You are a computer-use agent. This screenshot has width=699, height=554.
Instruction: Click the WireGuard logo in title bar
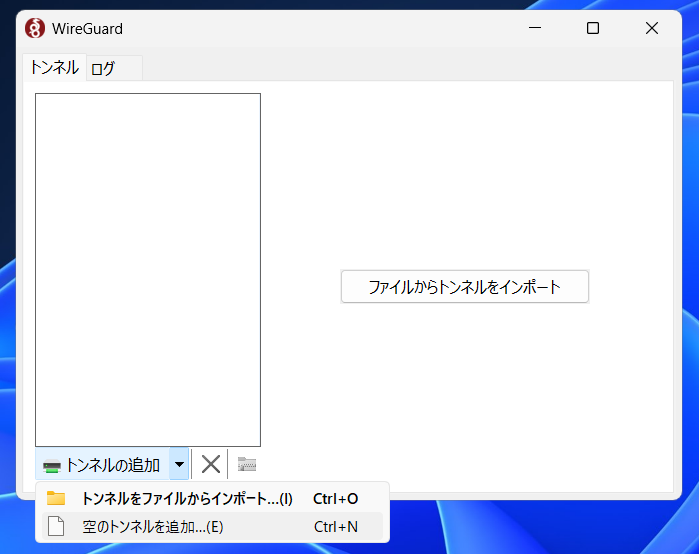(x=35, y=29)
